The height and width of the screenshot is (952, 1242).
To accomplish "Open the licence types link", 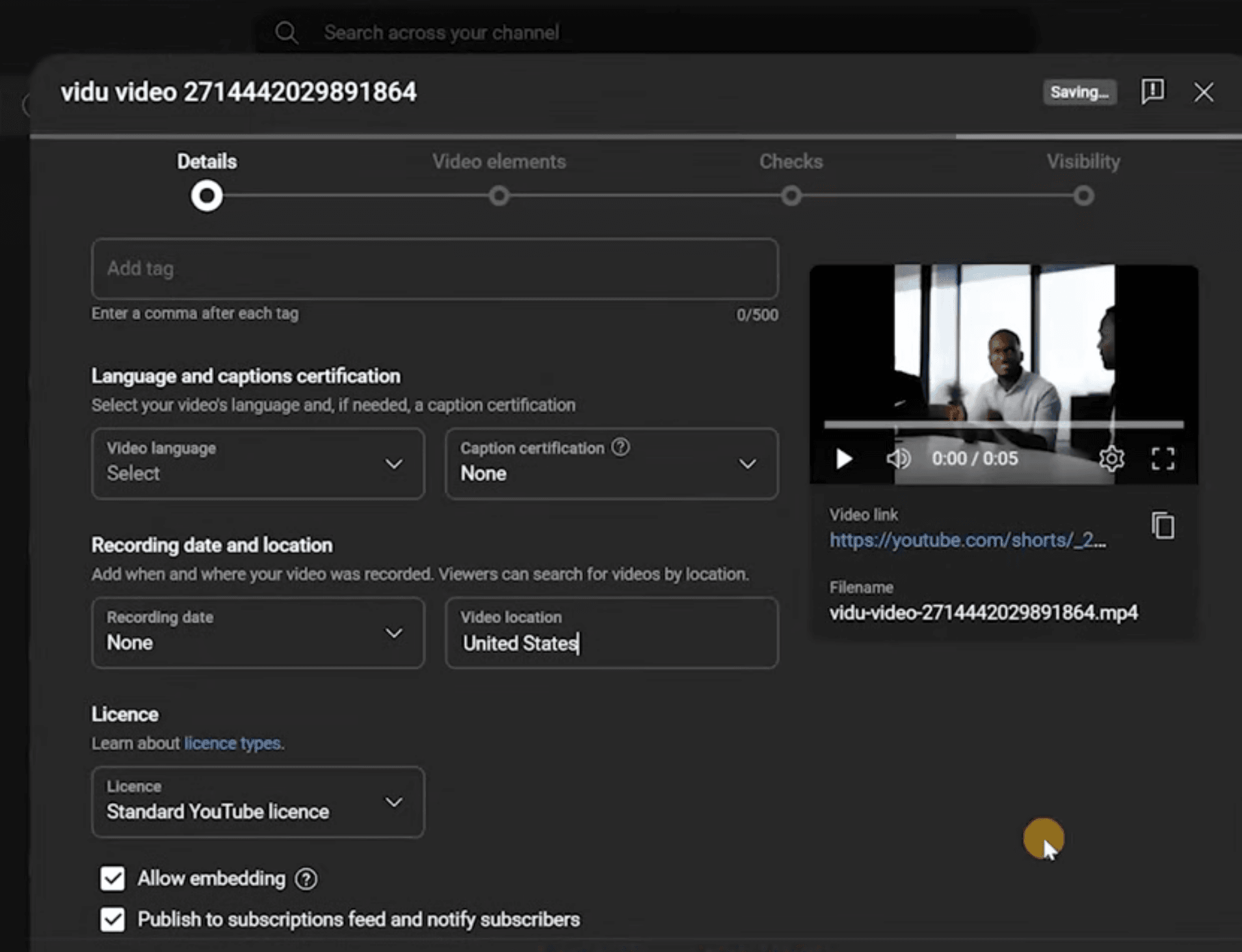I will (232, 743).
